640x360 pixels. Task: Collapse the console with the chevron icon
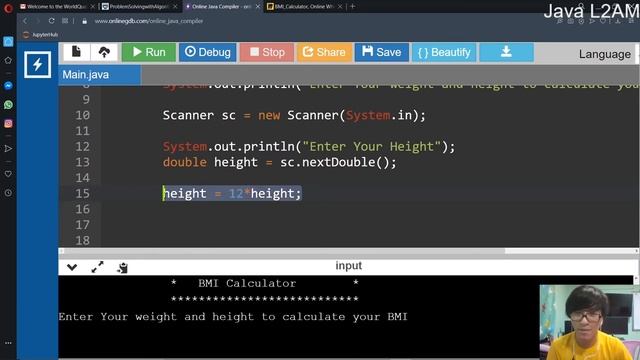(72, 267)
